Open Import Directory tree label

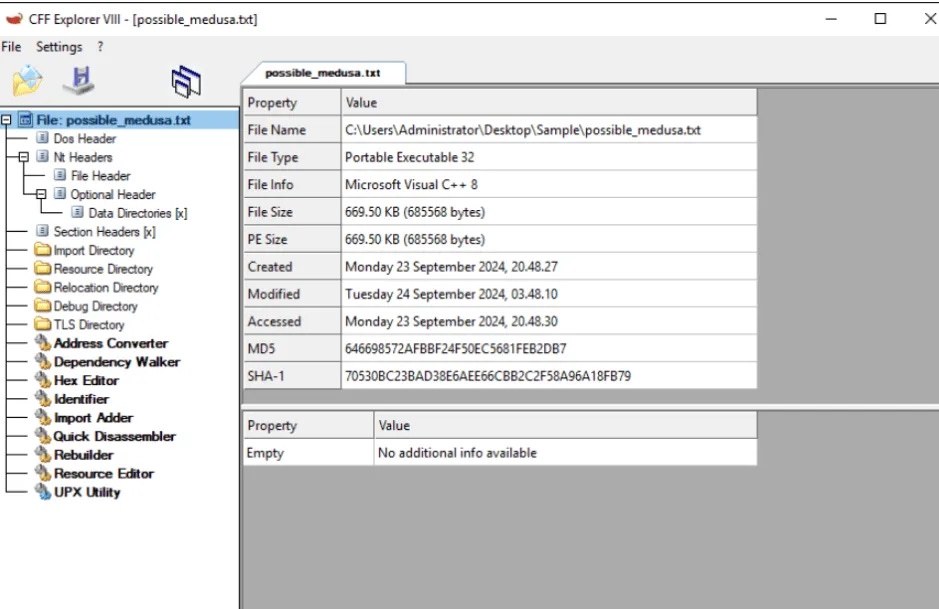(x=93, y=250)
